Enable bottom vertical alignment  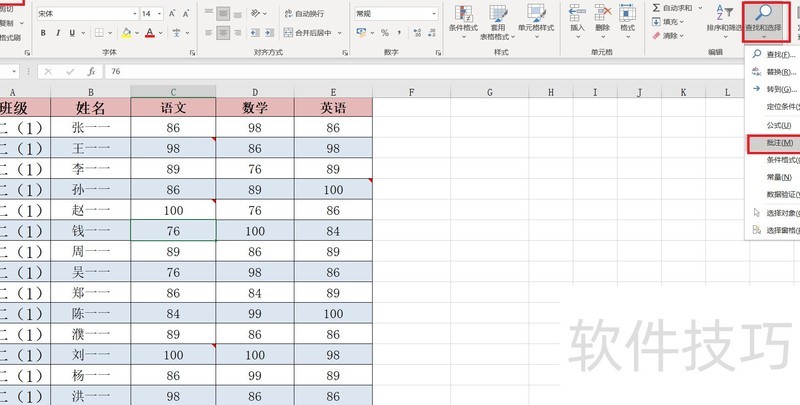237,13
